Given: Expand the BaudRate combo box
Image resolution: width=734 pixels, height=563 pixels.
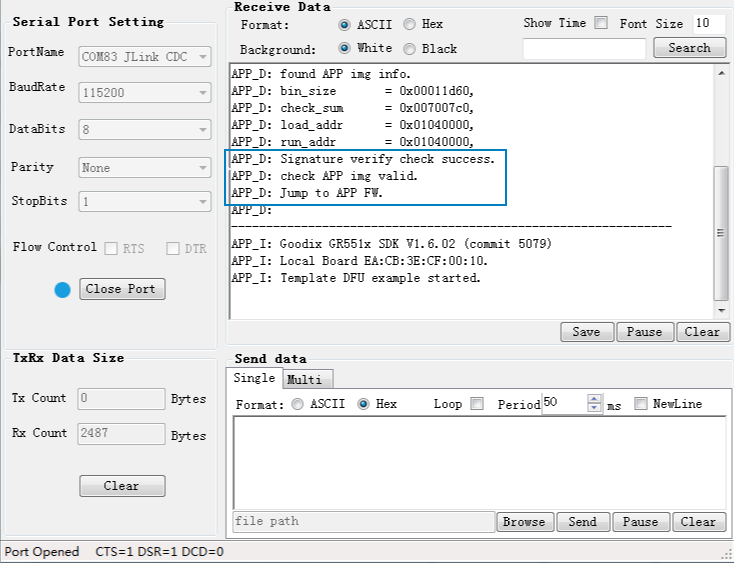Looking at the screenshot, I should (144, 93).
